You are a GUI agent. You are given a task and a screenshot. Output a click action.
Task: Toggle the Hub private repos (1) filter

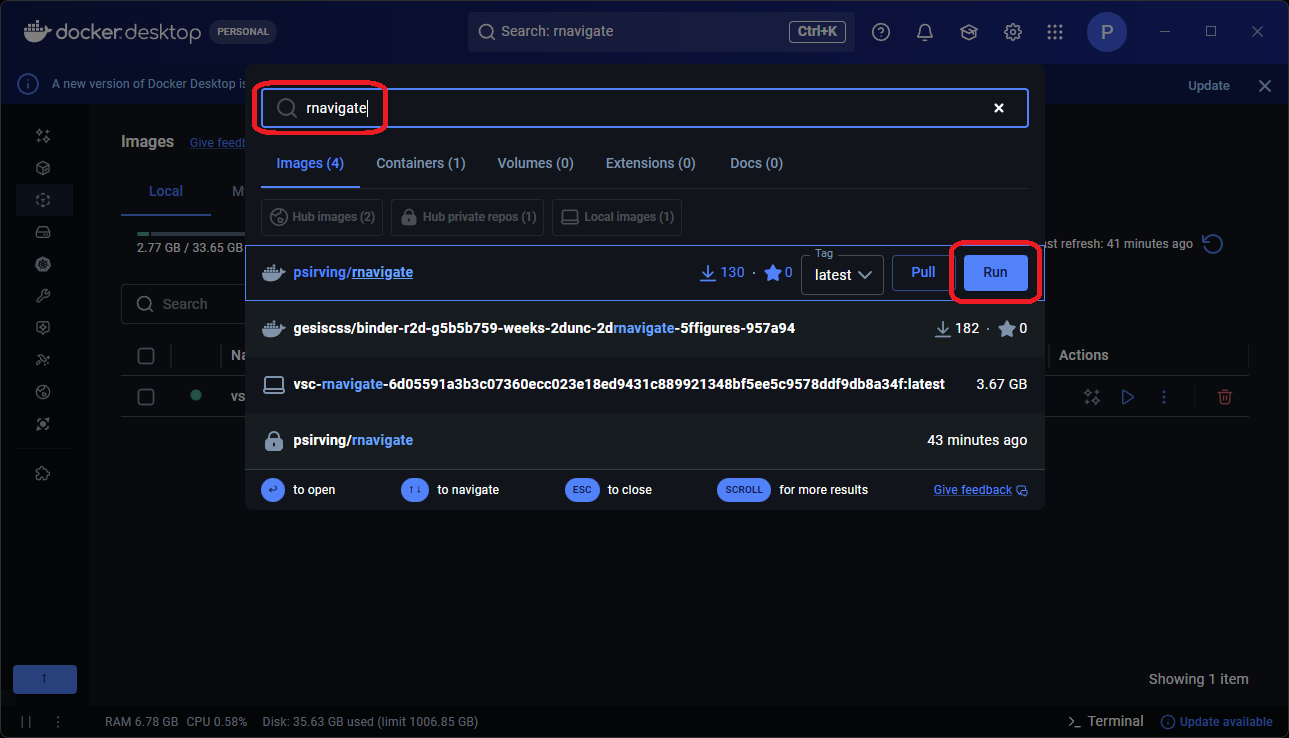pyautogui.click(x=467, y=217)
